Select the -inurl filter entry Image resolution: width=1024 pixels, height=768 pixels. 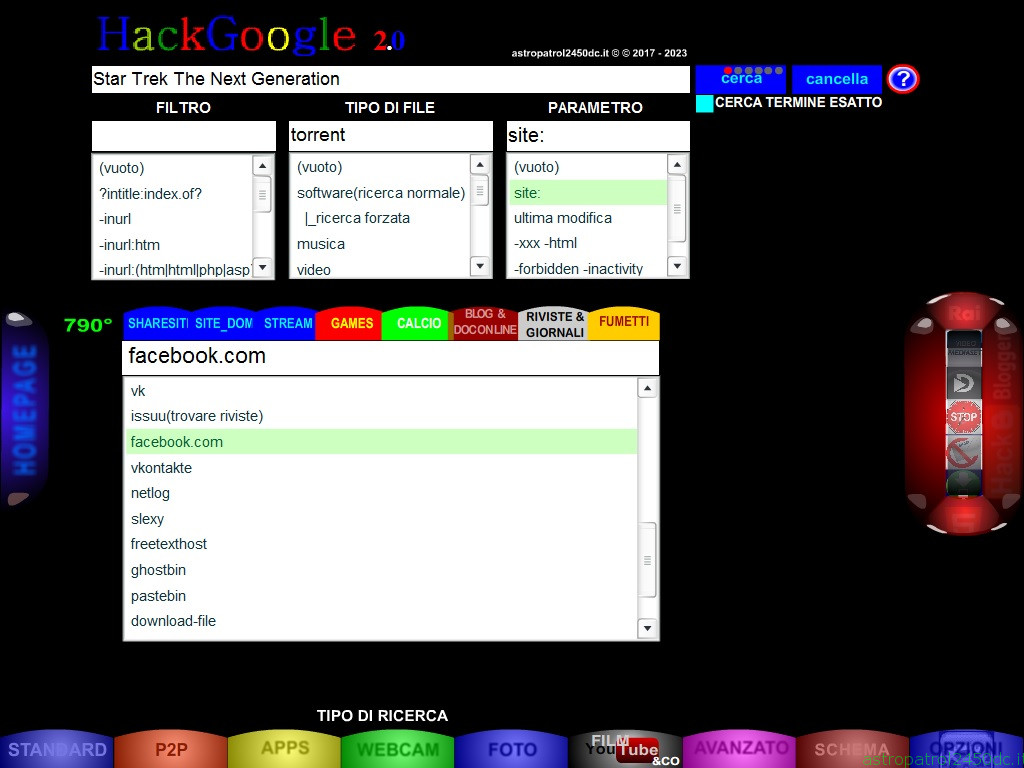[172, 219]
